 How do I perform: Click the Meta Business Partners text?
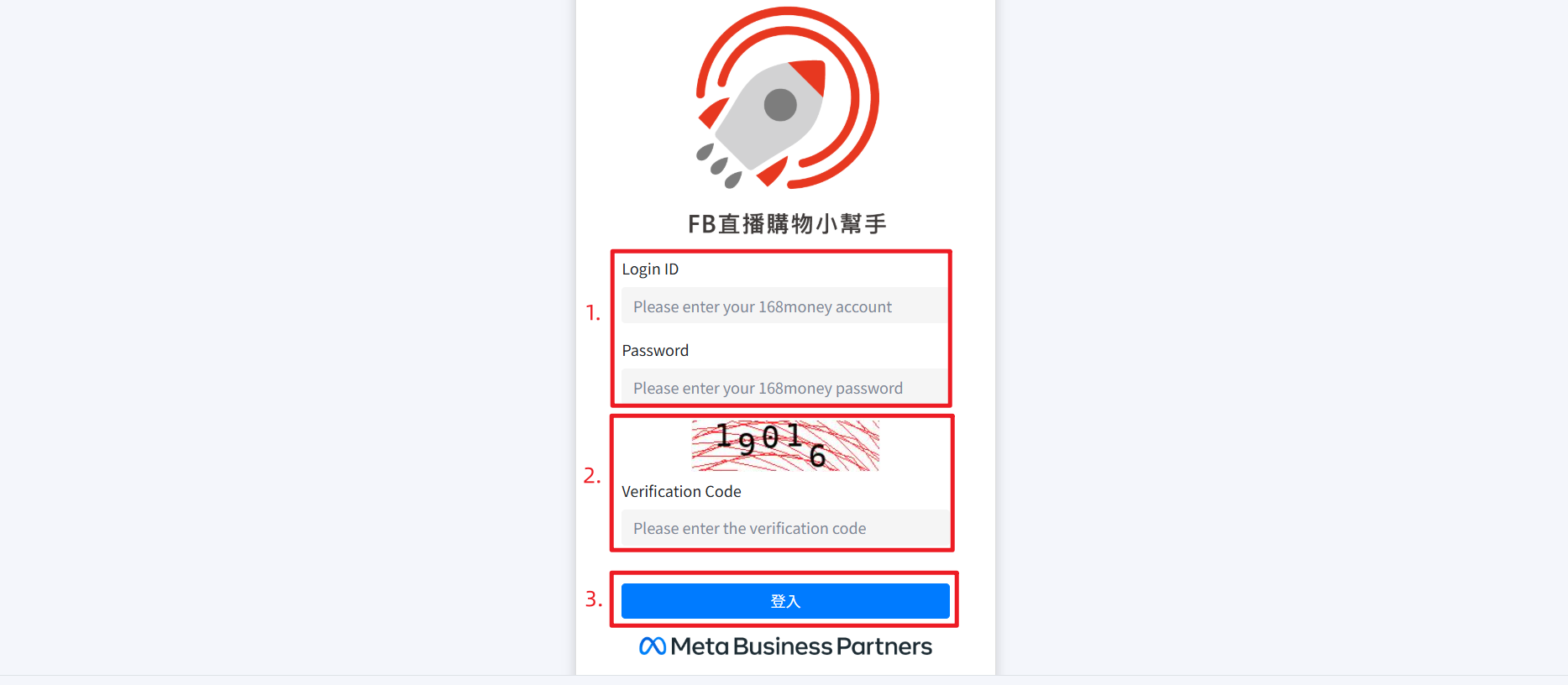[801, 646]
